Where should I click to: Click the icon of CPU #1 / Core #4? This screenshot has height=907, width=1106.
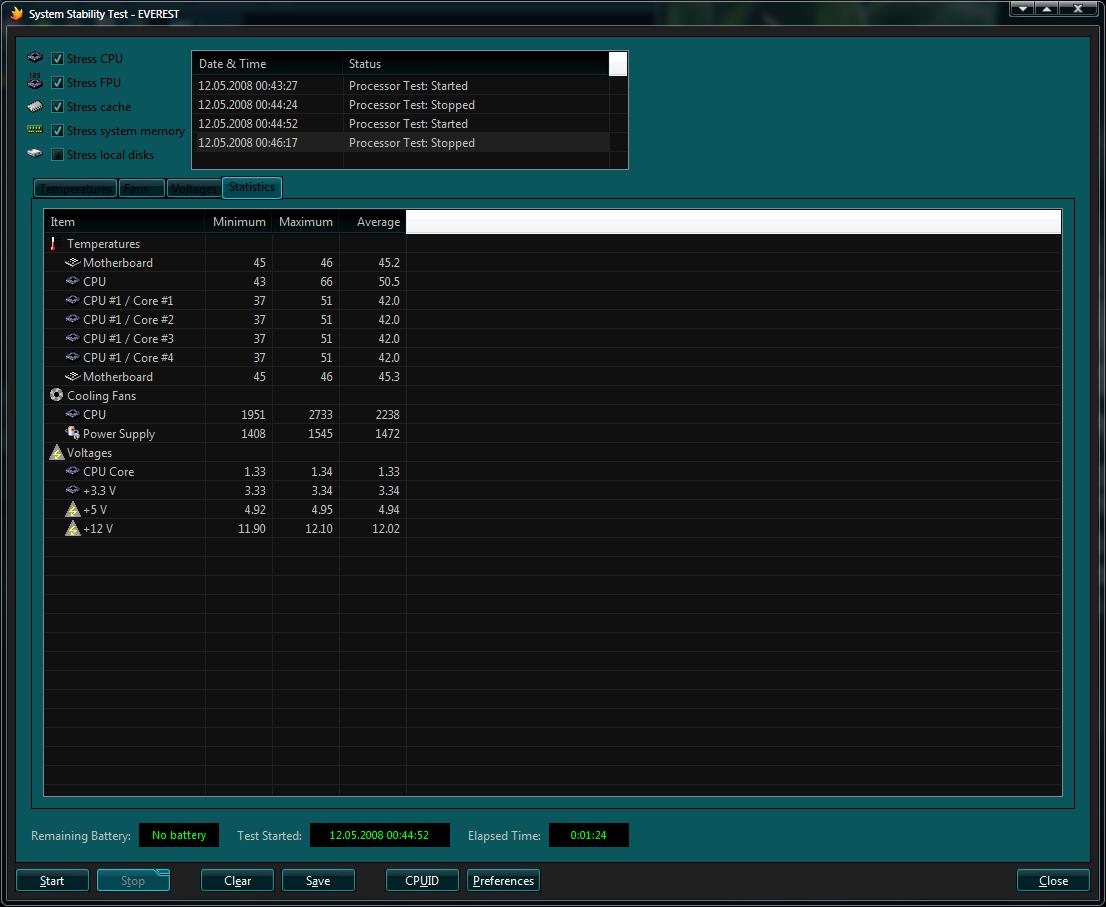pos(72,357)
